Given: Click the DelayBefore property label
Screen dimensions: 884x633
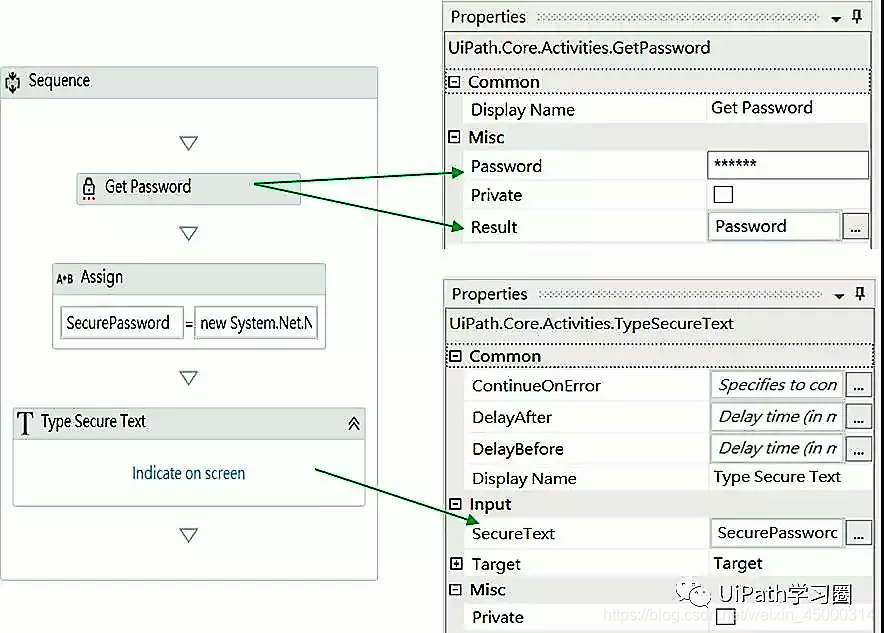Looking at the screenshot, I should click(518, 449).
